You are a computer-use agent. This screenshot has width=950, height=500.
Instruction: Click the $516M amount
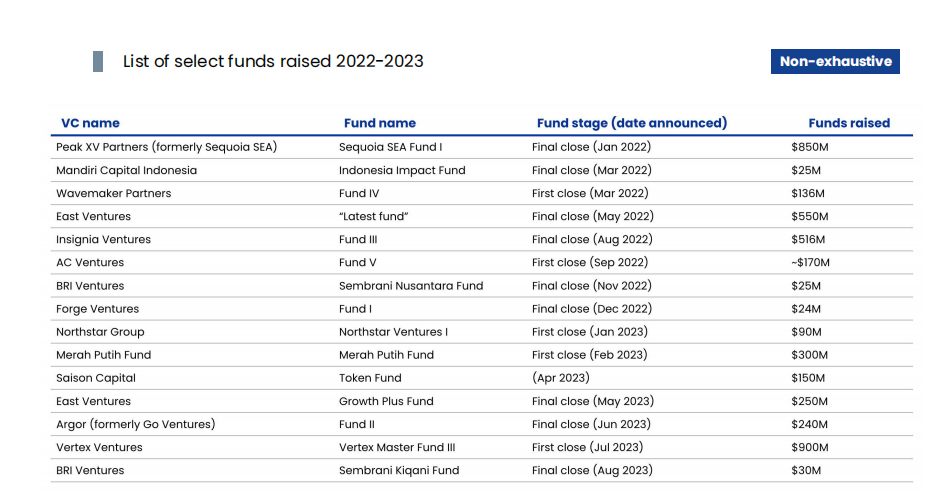coord(808,239)
